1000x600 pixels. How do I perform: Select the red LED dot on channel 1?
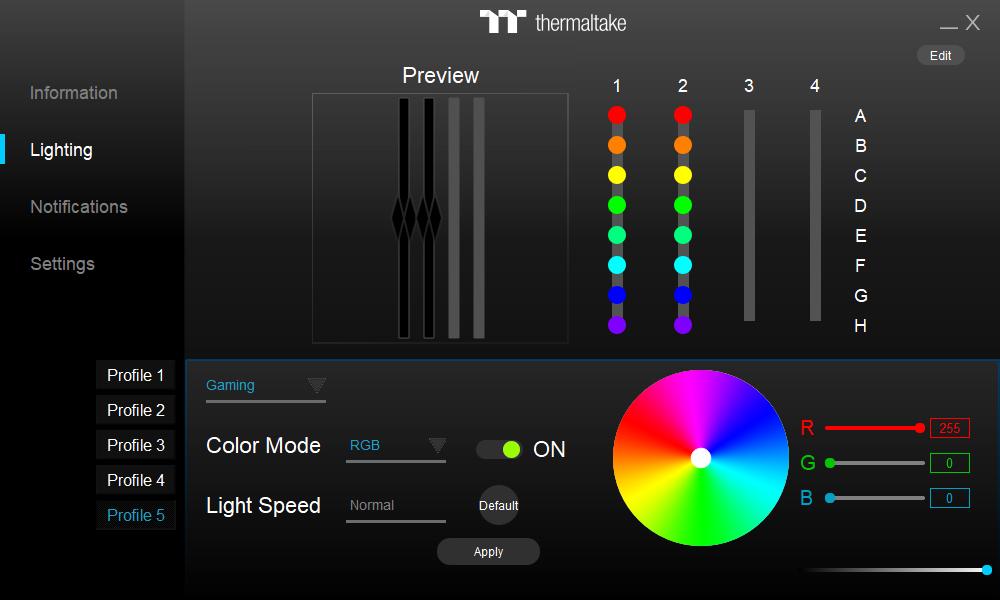point(617,114)
